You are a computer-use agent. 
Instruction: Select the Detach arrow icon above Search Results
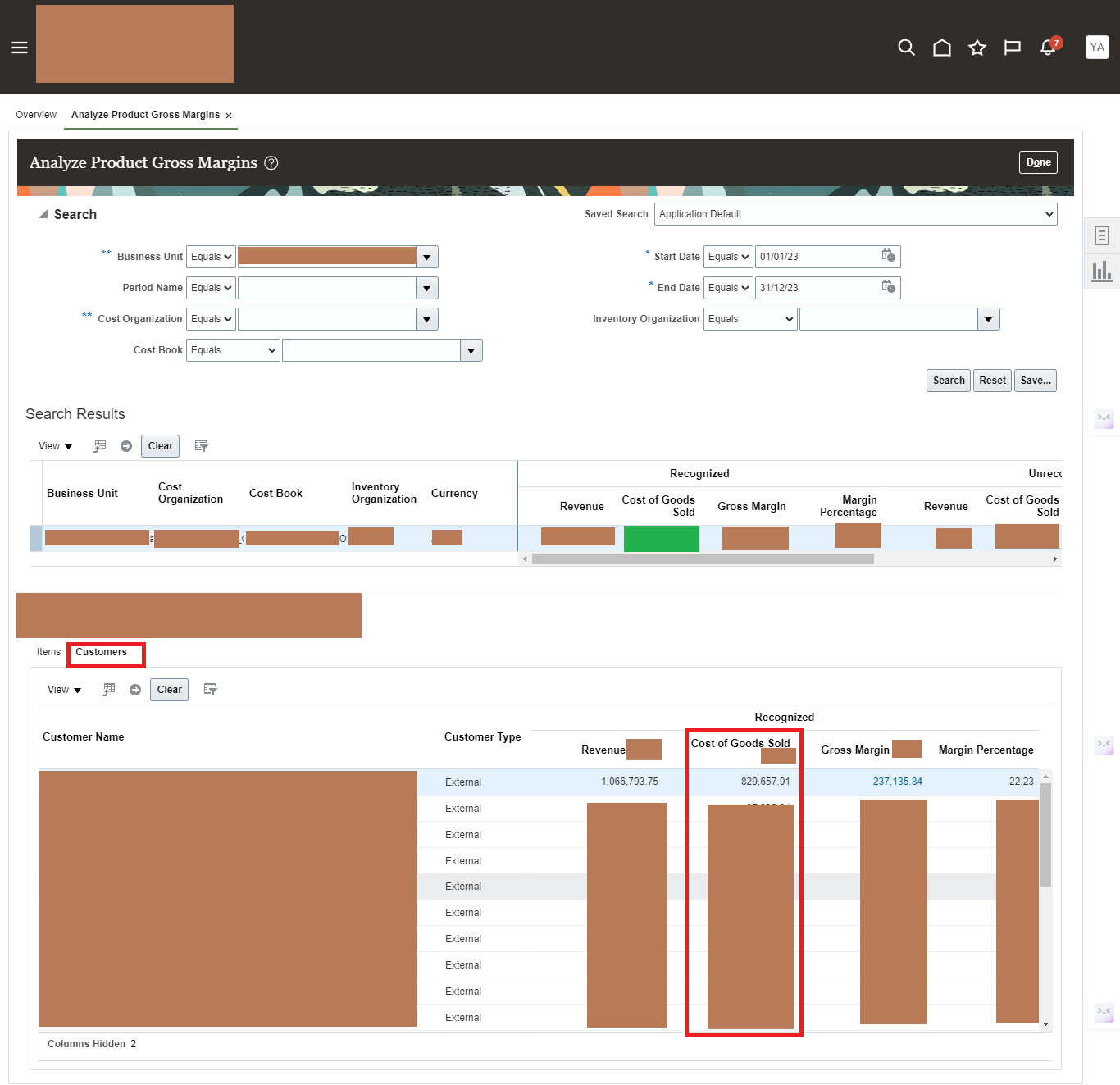coord(126,445)
